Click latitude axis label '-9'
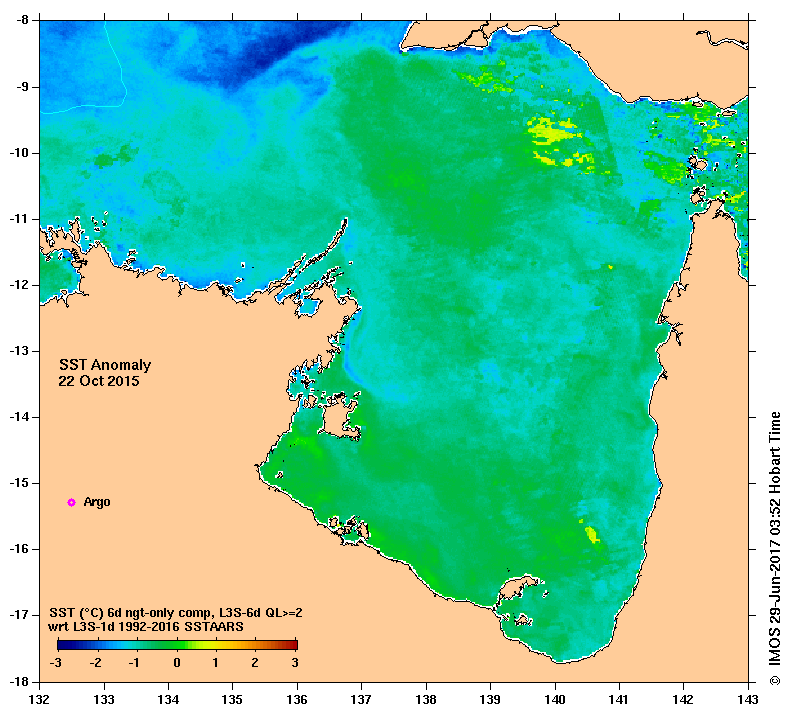Screen dimensions: 791x716 click(22, 87)
